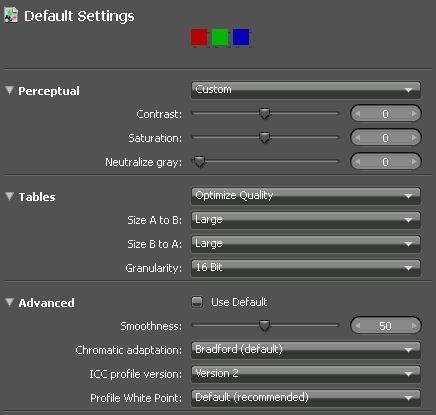Collapse the Tables section triangle
Screen dimensions: 436x415
(x=9, y=196)
